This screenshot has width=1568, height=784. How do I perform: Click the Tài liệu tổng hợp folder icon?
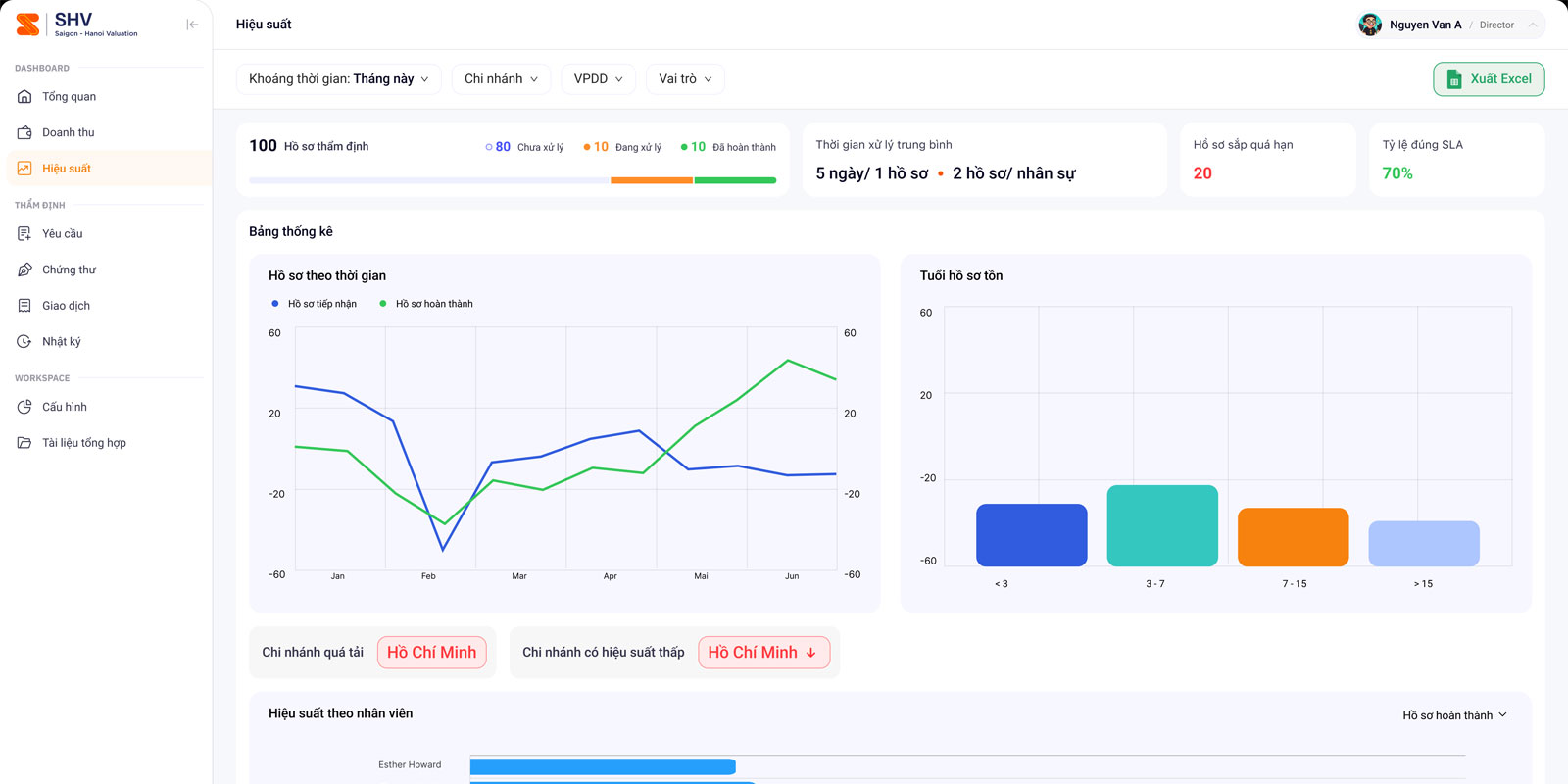[x=24, y=443]
